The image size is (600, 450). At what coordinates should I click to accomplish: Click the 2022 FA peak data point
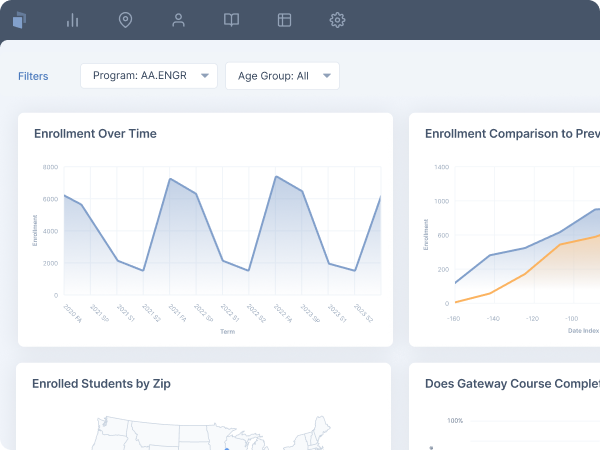pos(276,177)
